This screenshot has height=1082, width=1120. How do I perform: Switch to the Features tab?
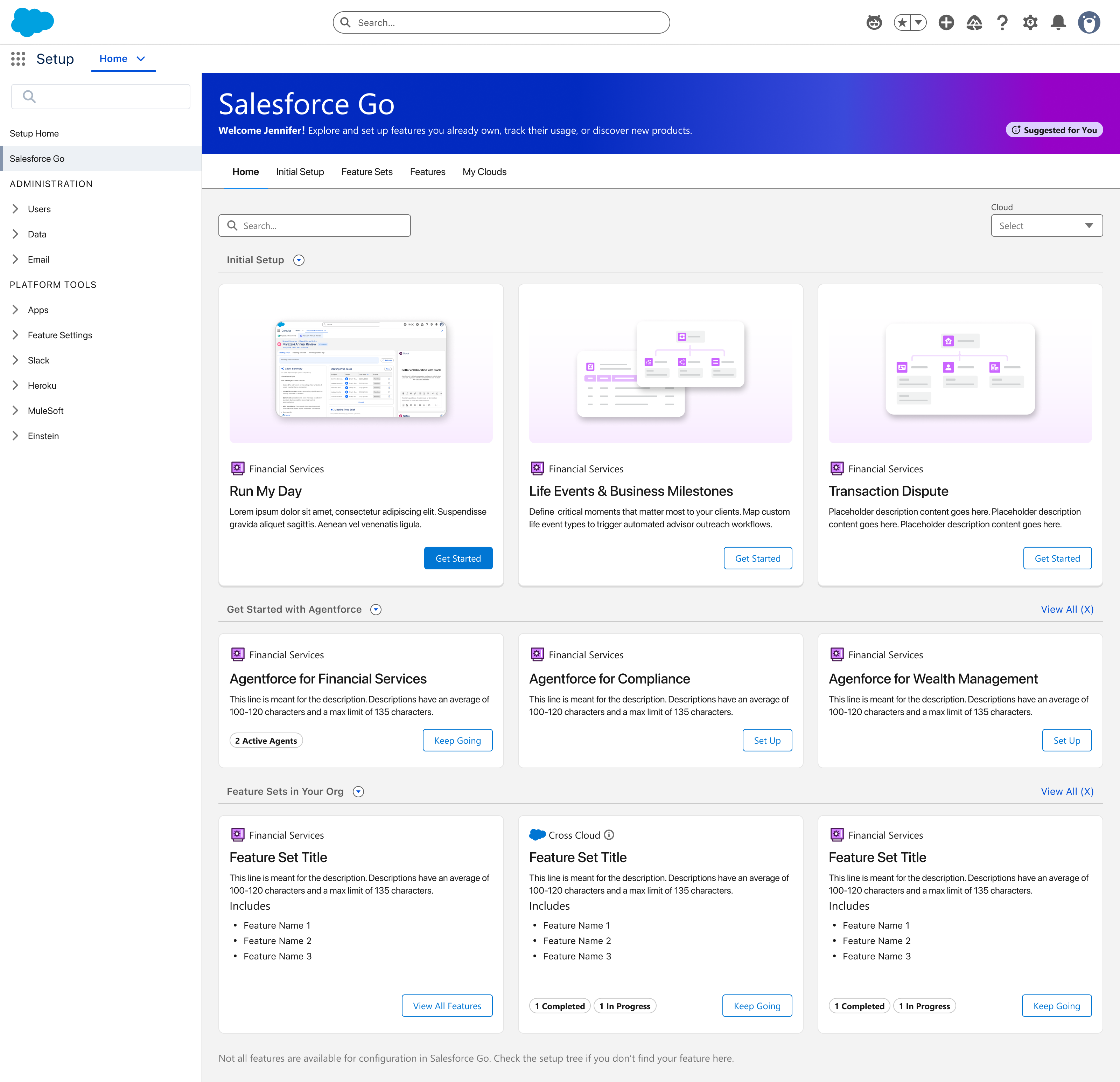pyautogui.click(x=427, y=172)
